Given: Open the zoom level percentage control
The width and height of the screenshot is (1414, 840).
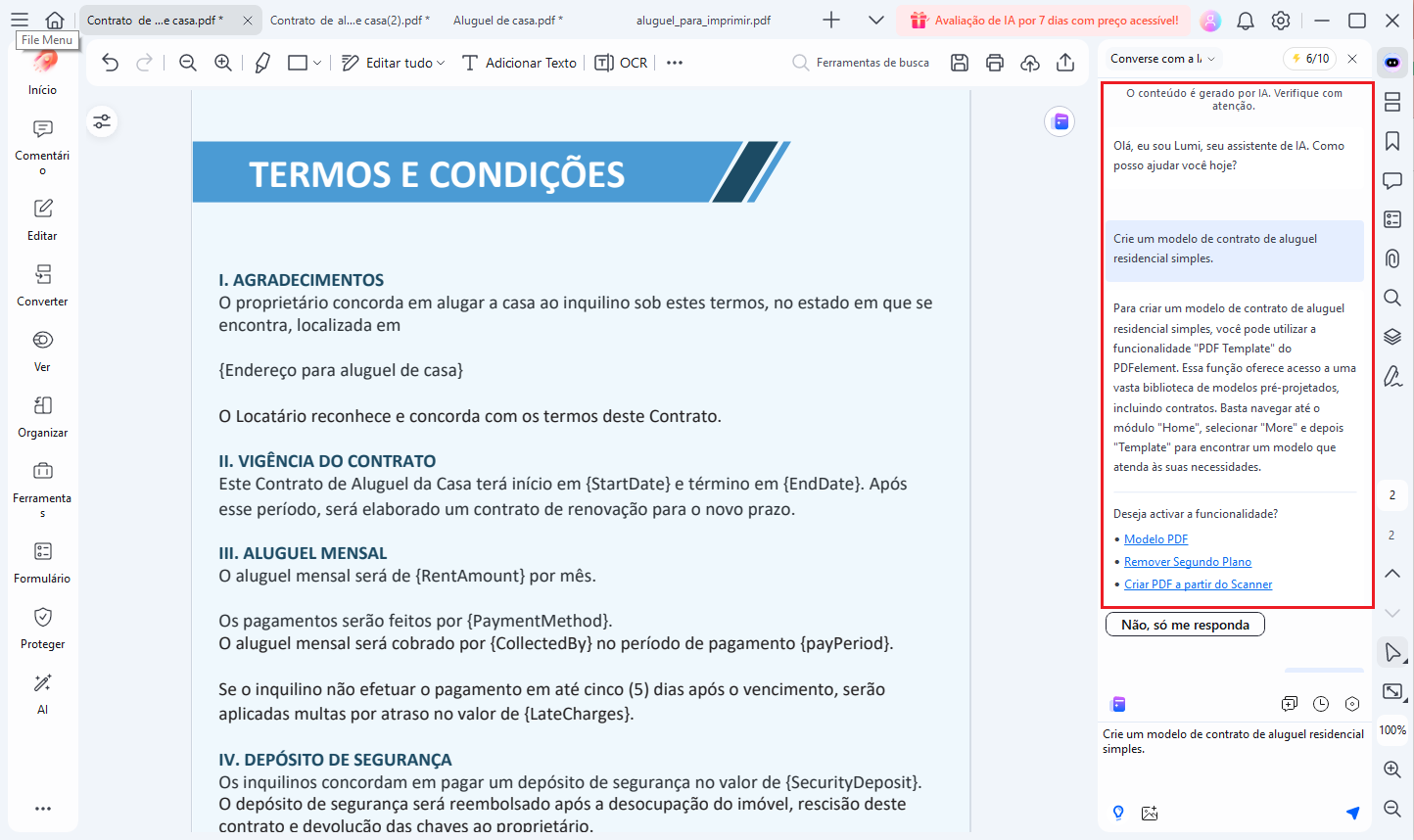Looking at the screenshot, I should (1391, 729).
